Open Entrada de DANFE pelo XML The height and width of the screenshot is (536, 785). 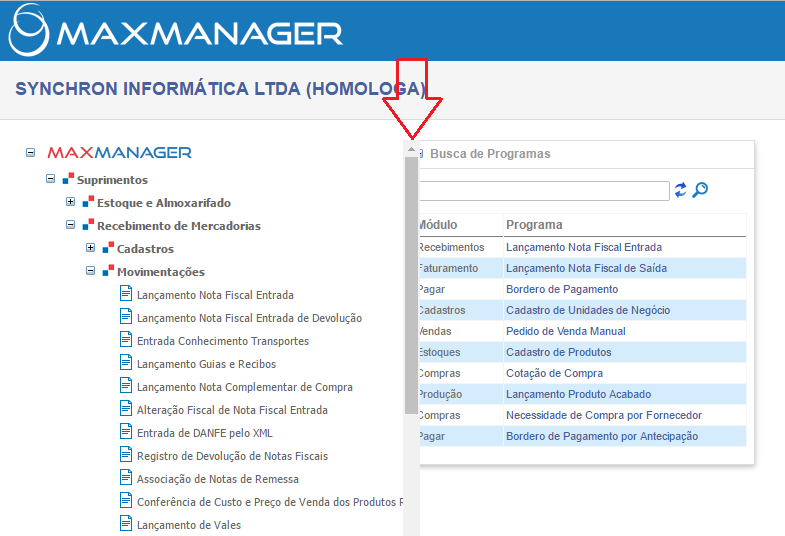point(205,433)
